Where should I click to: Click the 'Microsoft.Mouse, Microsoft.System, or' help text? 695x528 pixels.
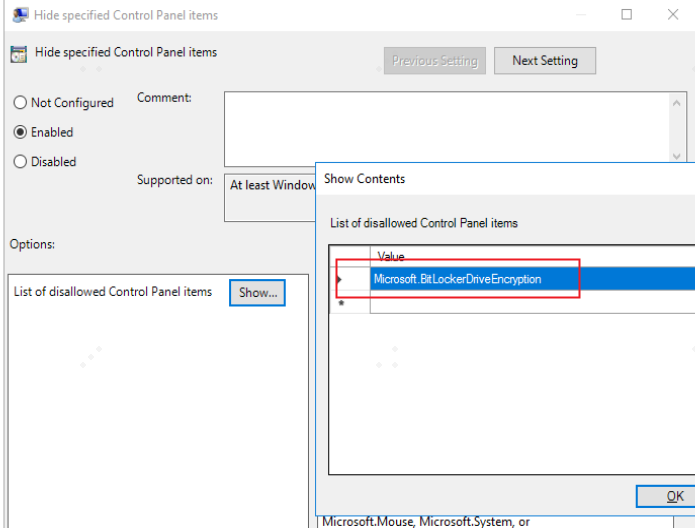coord(426,522)
